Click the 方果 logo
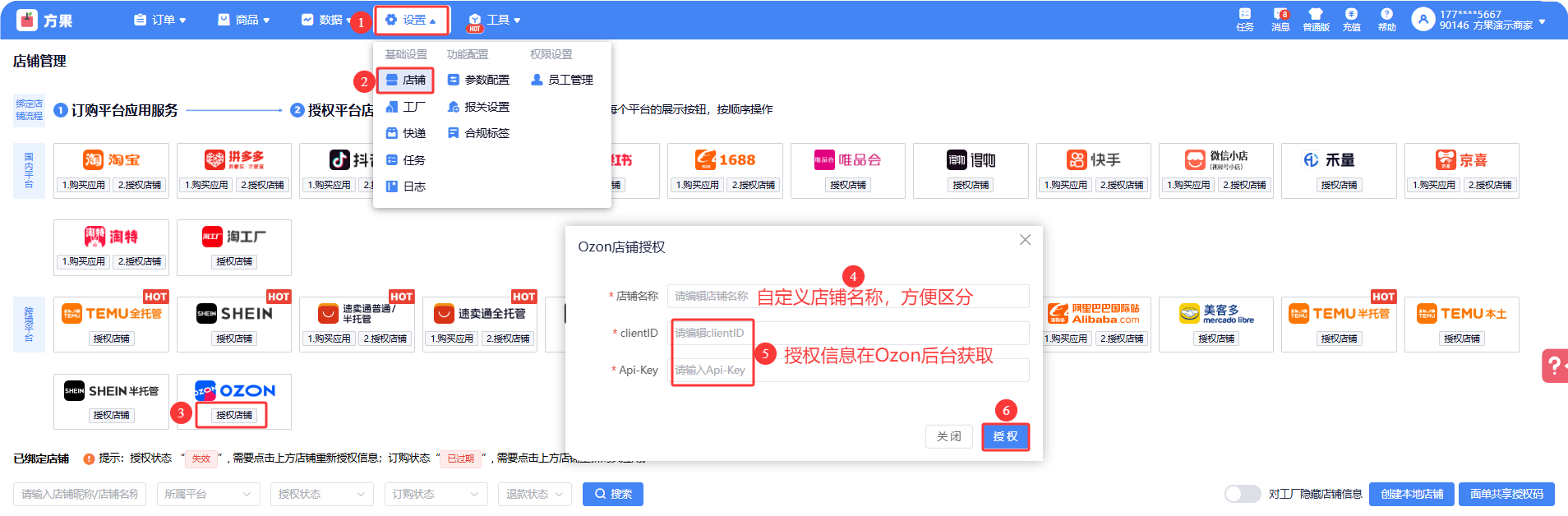This screenshot has height=516, width=1568. pyautogui.click(x=44, y=20)
